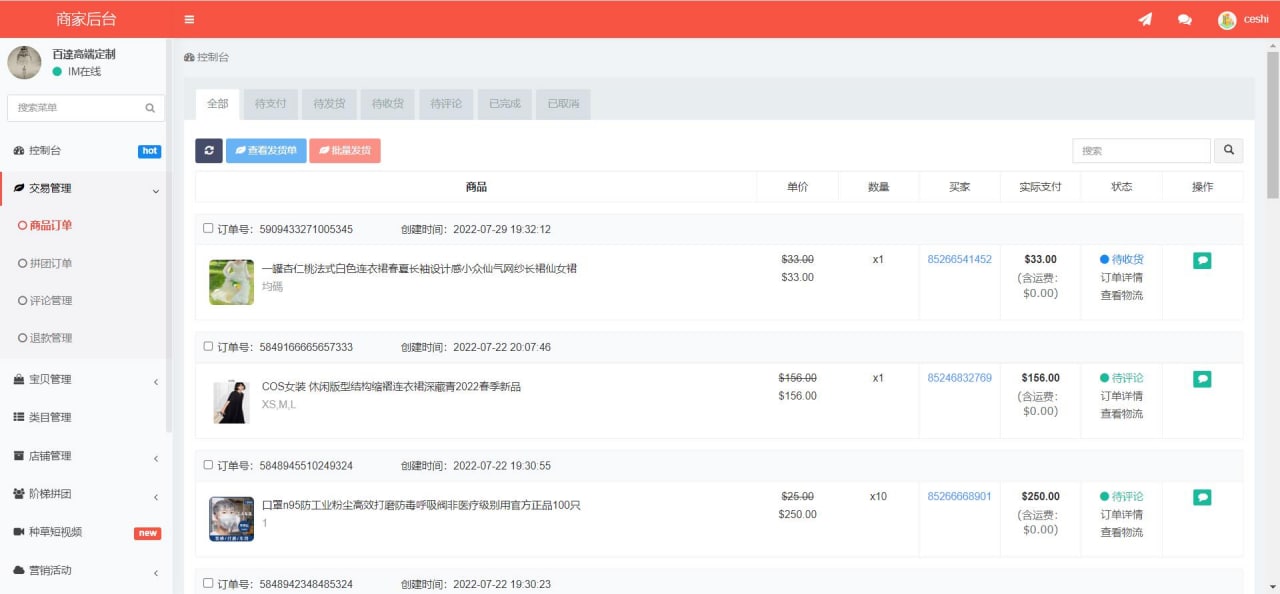Click the refresh button above order table
This screenshot has width=1280, height=594.
(208, 150)
